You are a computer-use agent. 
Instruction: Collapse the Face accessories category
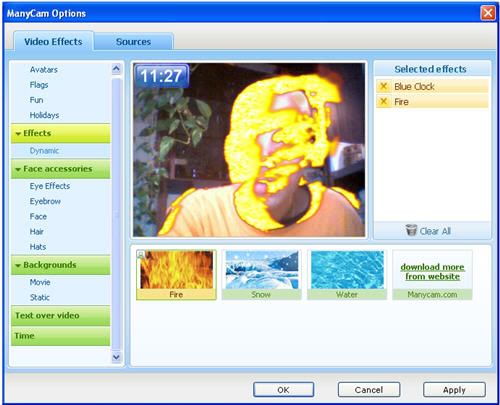point(18,169)
